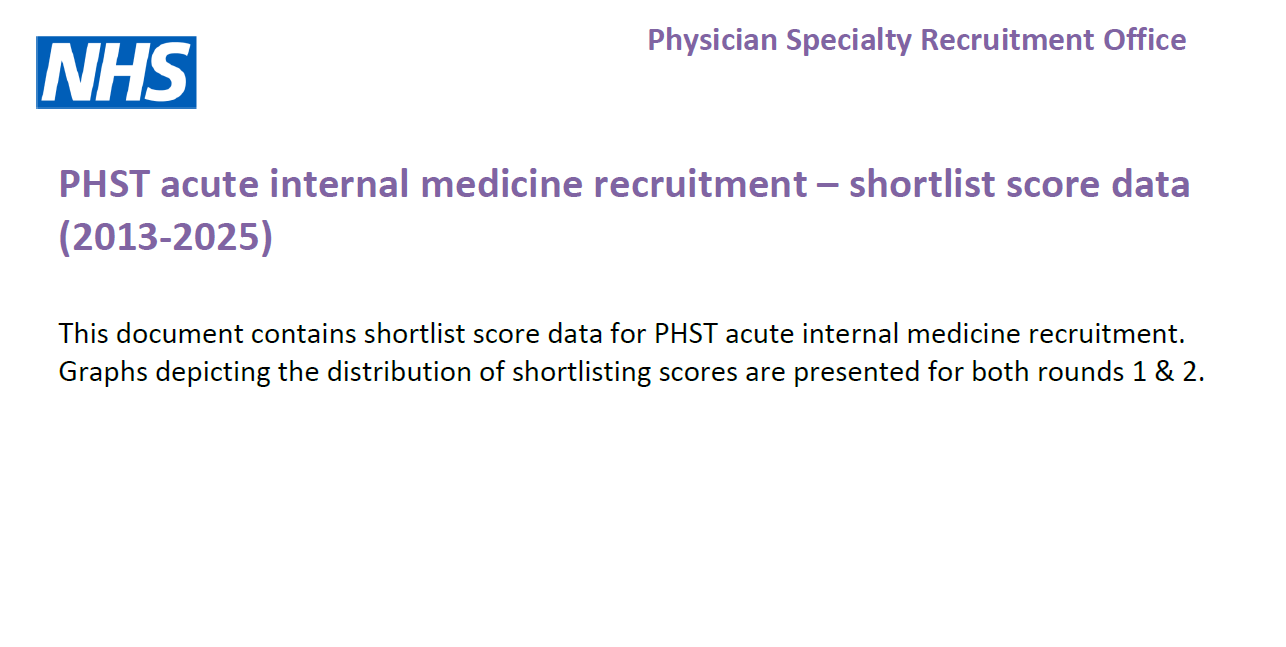Screen dimensions: 1286x647
Task: Click the blue NHS logo
Action: tap(116, 72)
